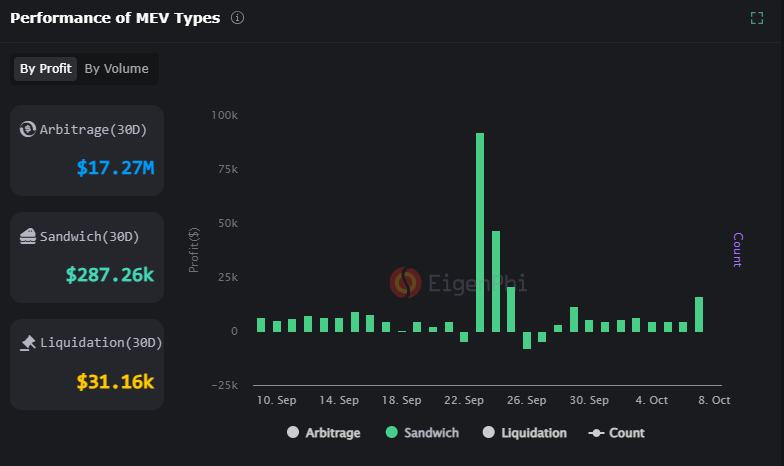This screenshot has width=784, height=466.
Task: Switch to the By Volume tab
Action: (116, 69)
